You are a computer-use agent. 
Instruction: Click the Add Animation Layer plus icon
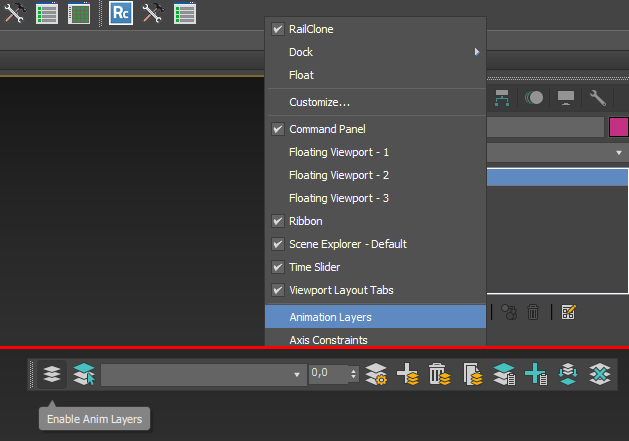click(x=407, y=374)
